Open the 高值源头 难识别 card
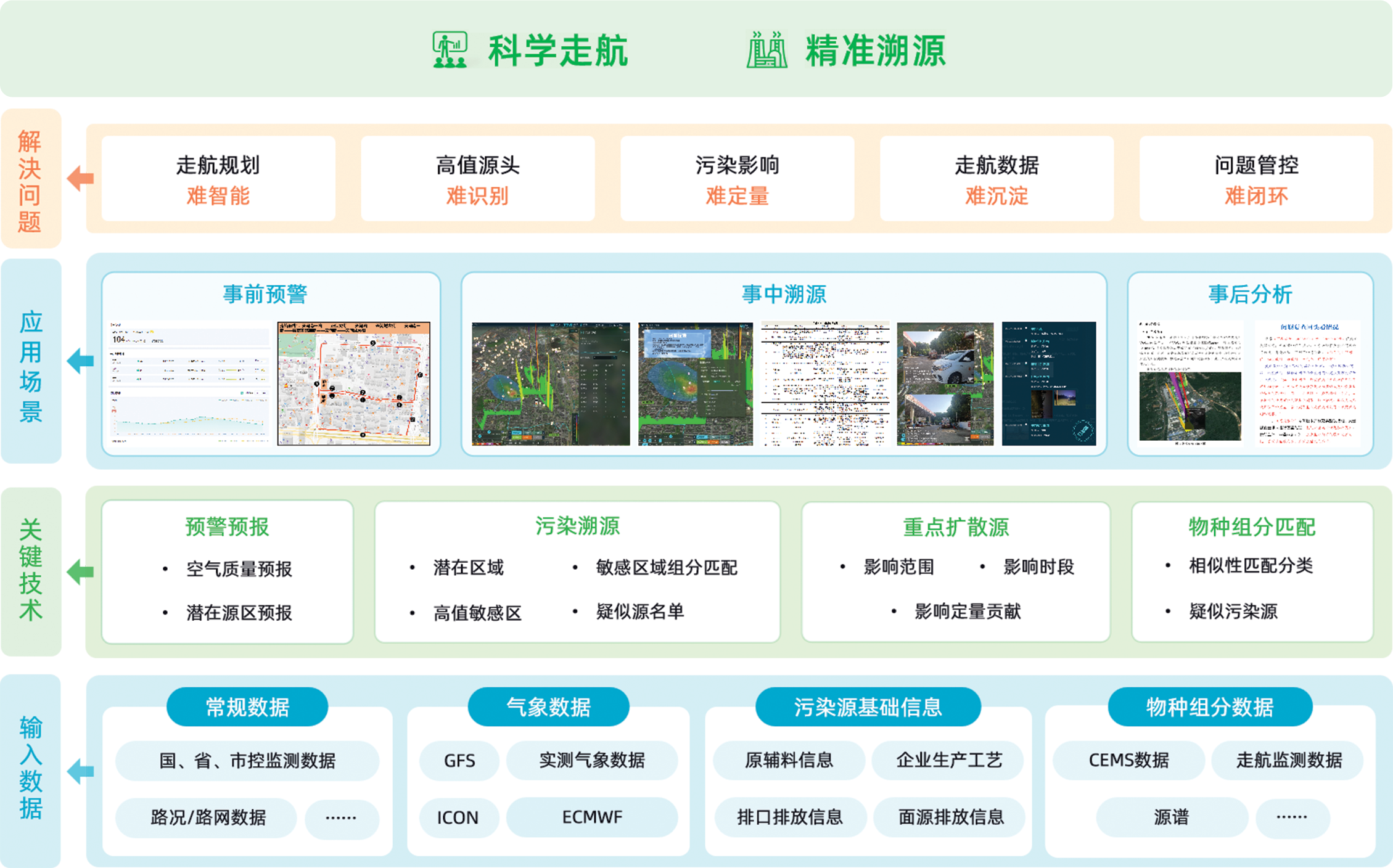This screenshot has height=868, width=1393. coord(478,179)
